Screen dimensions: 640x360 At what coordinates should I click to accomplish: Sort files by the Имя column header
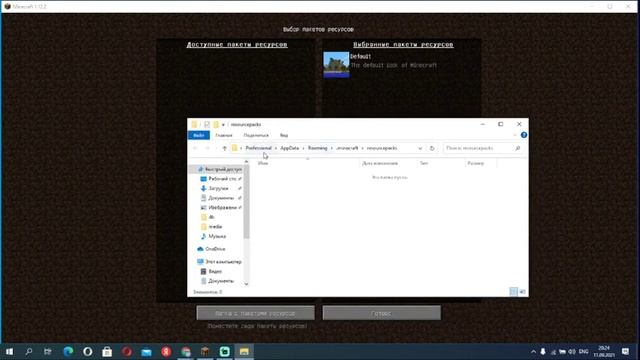pos(263,163)
